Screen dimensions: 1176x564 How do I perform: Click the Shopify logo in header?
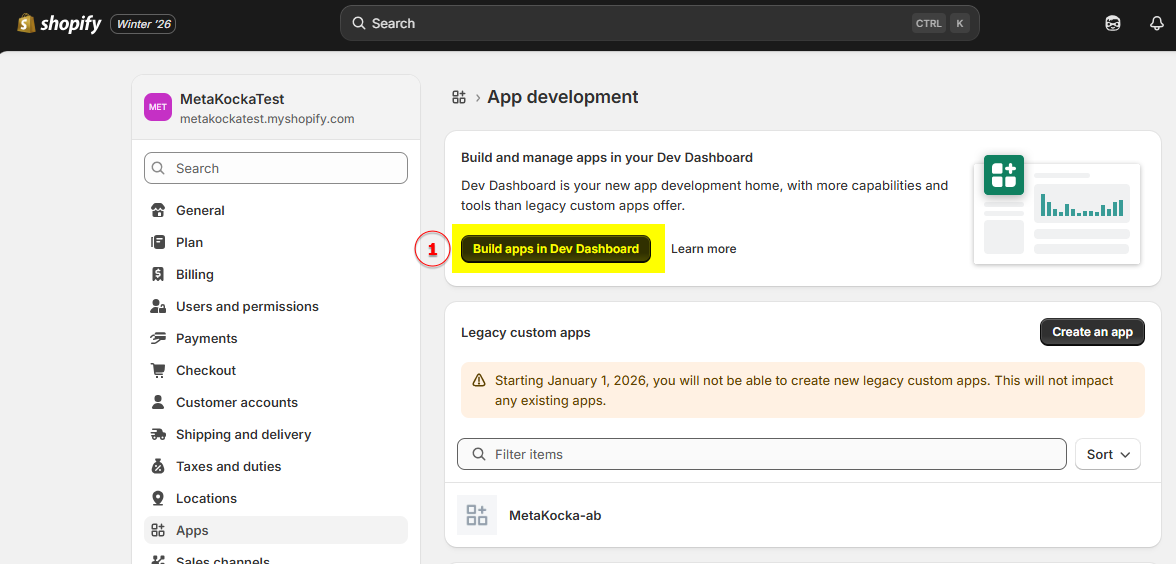pyautogui.click(x=59, y=24)
